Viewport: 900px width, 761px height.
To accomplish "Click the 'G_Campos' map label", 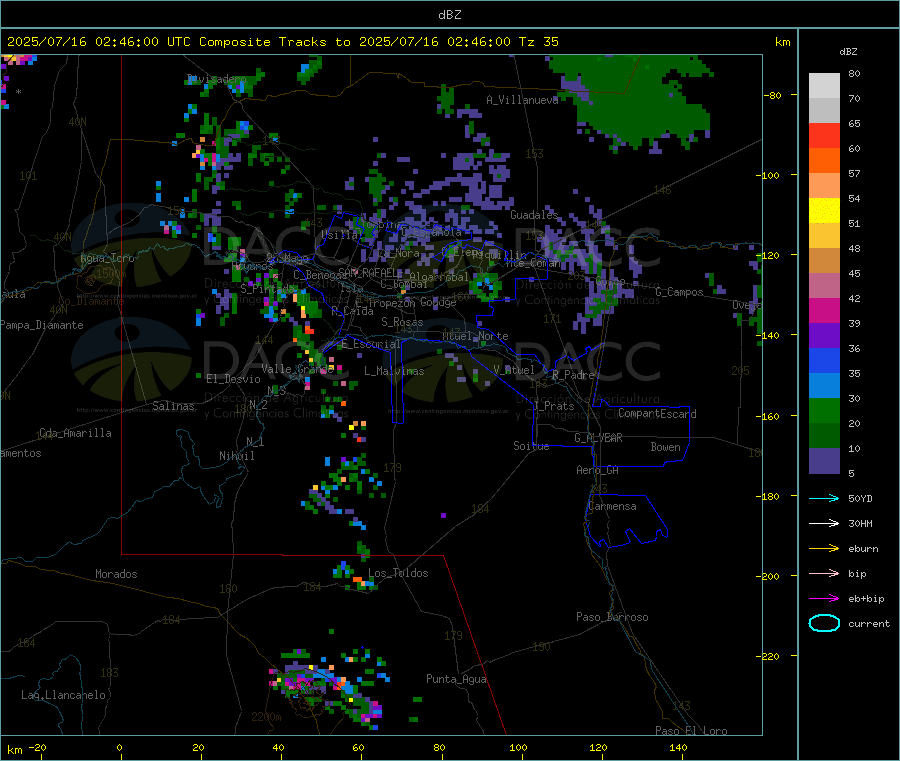I will [680, 292].
